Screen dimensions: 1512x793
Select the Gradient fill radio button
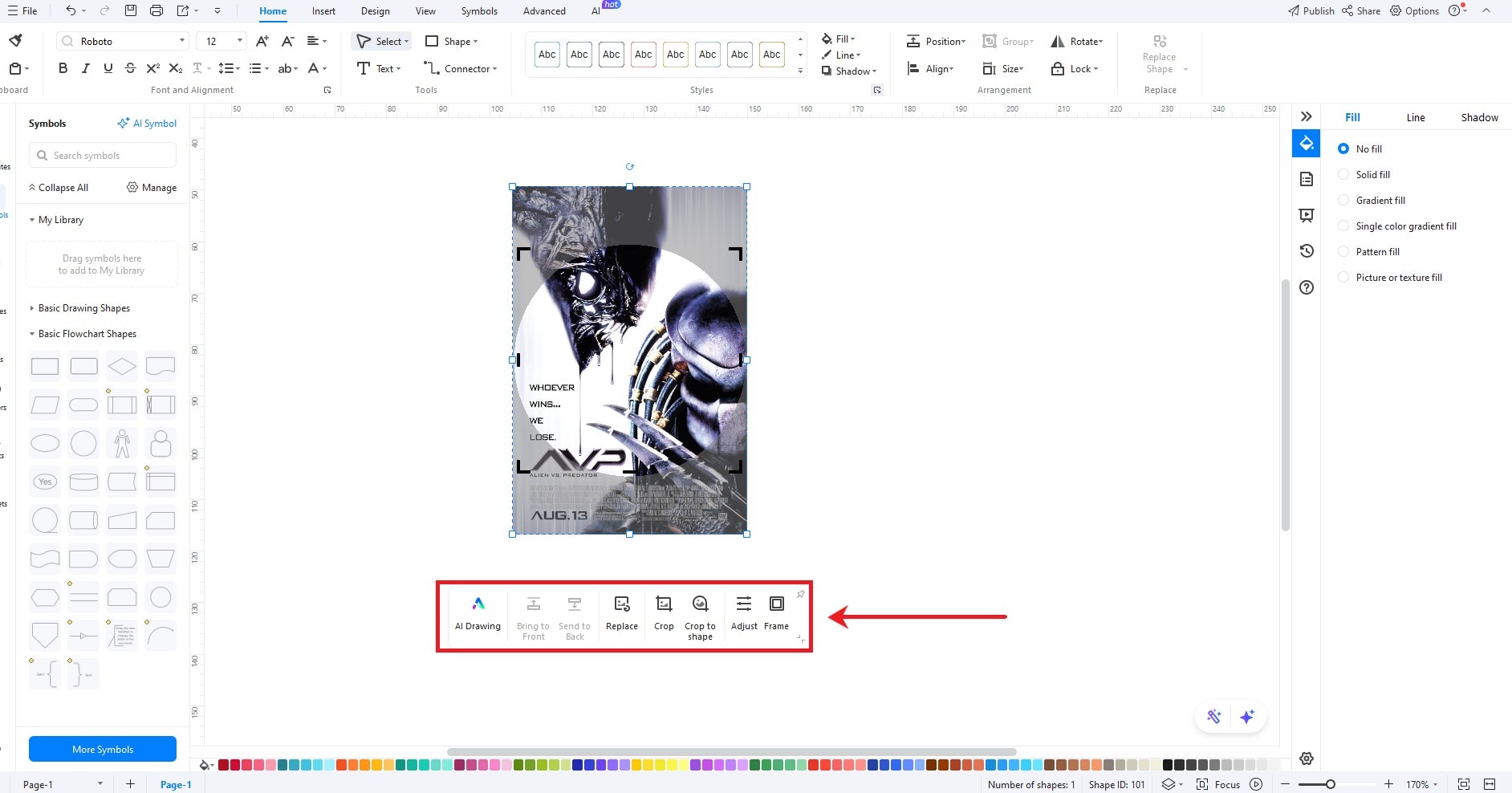point(1343,200)
